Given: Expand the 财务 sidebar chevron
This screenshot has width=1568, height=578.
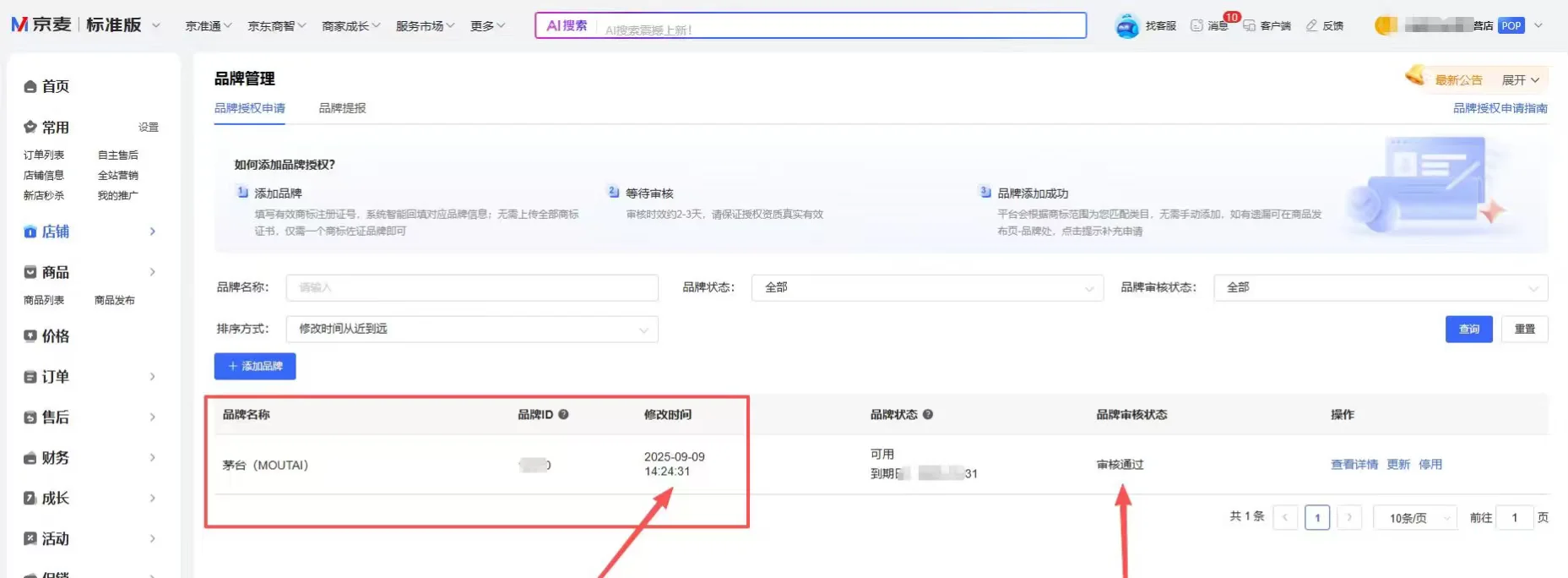Looking at the screenshot, I should pyautogui.click(x=153, y=458).
